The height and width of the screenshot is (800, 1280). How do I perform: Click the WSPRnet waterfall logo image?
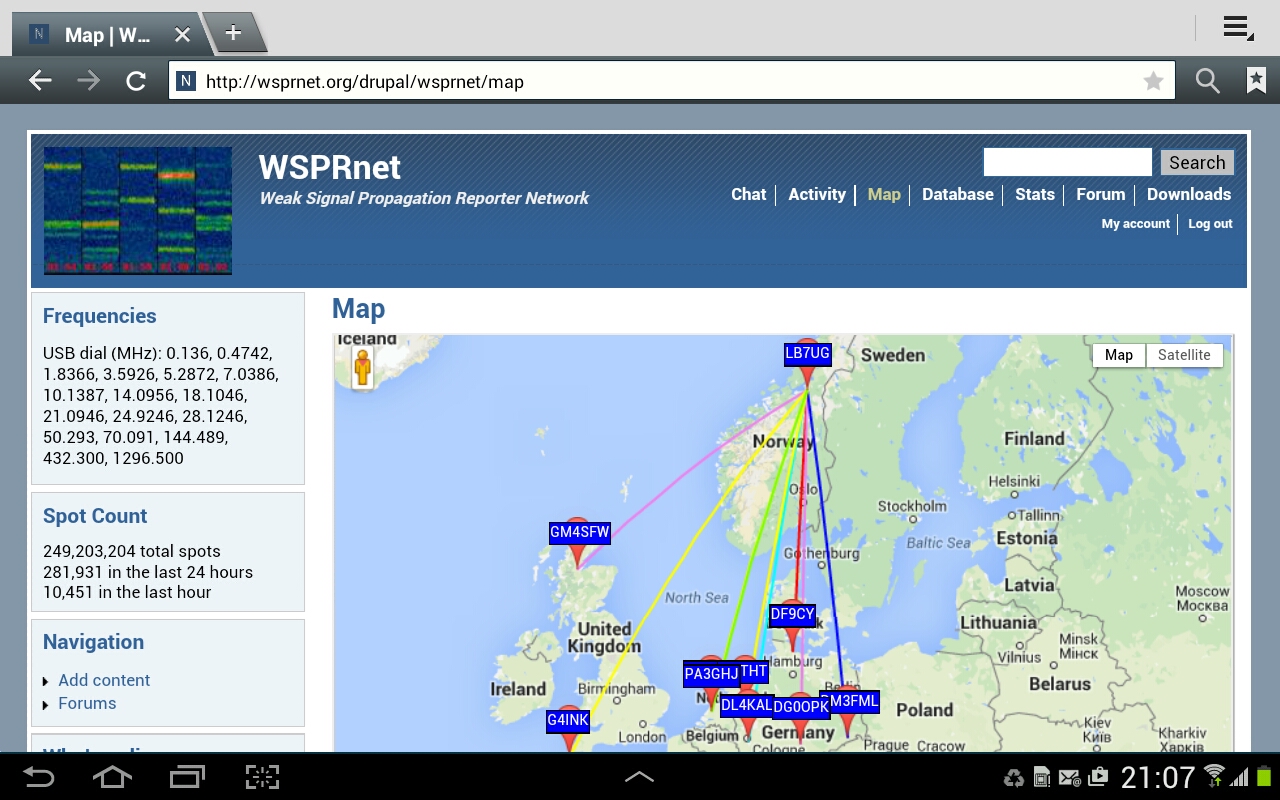click(138, 211)
